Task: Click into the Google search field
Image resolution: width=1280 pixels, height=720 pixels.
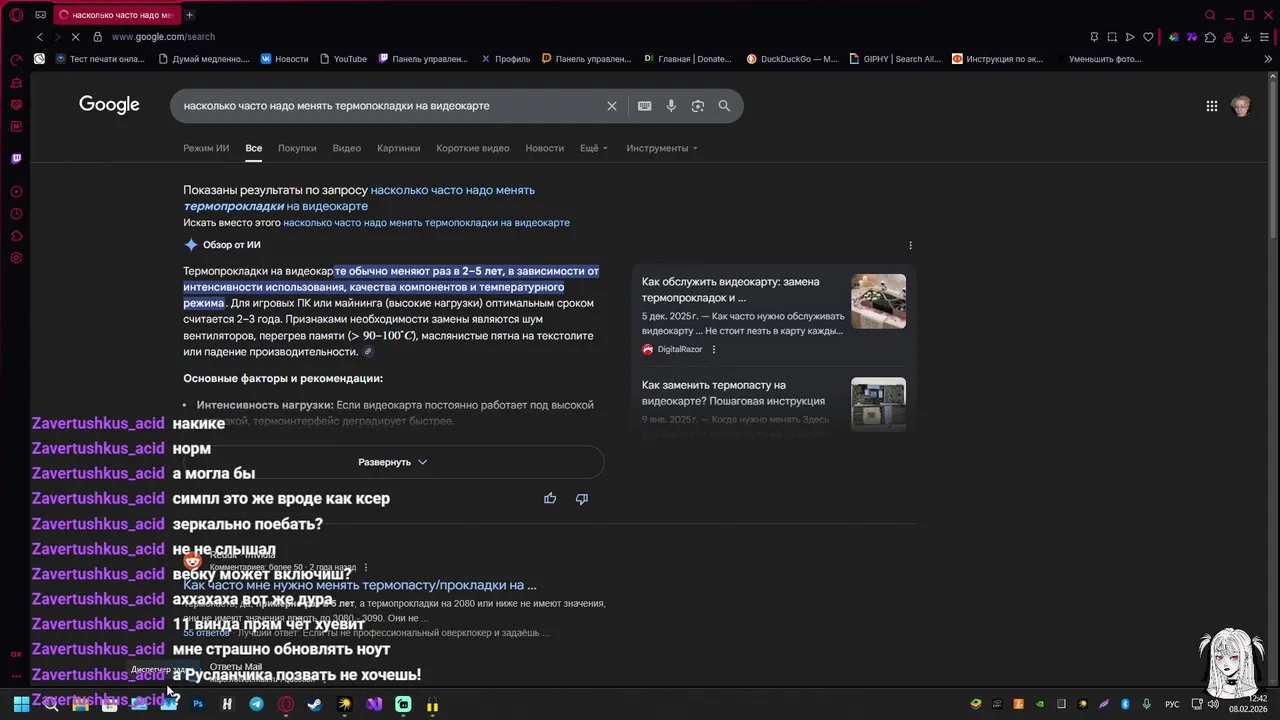Action: click(x=390, y=106)
